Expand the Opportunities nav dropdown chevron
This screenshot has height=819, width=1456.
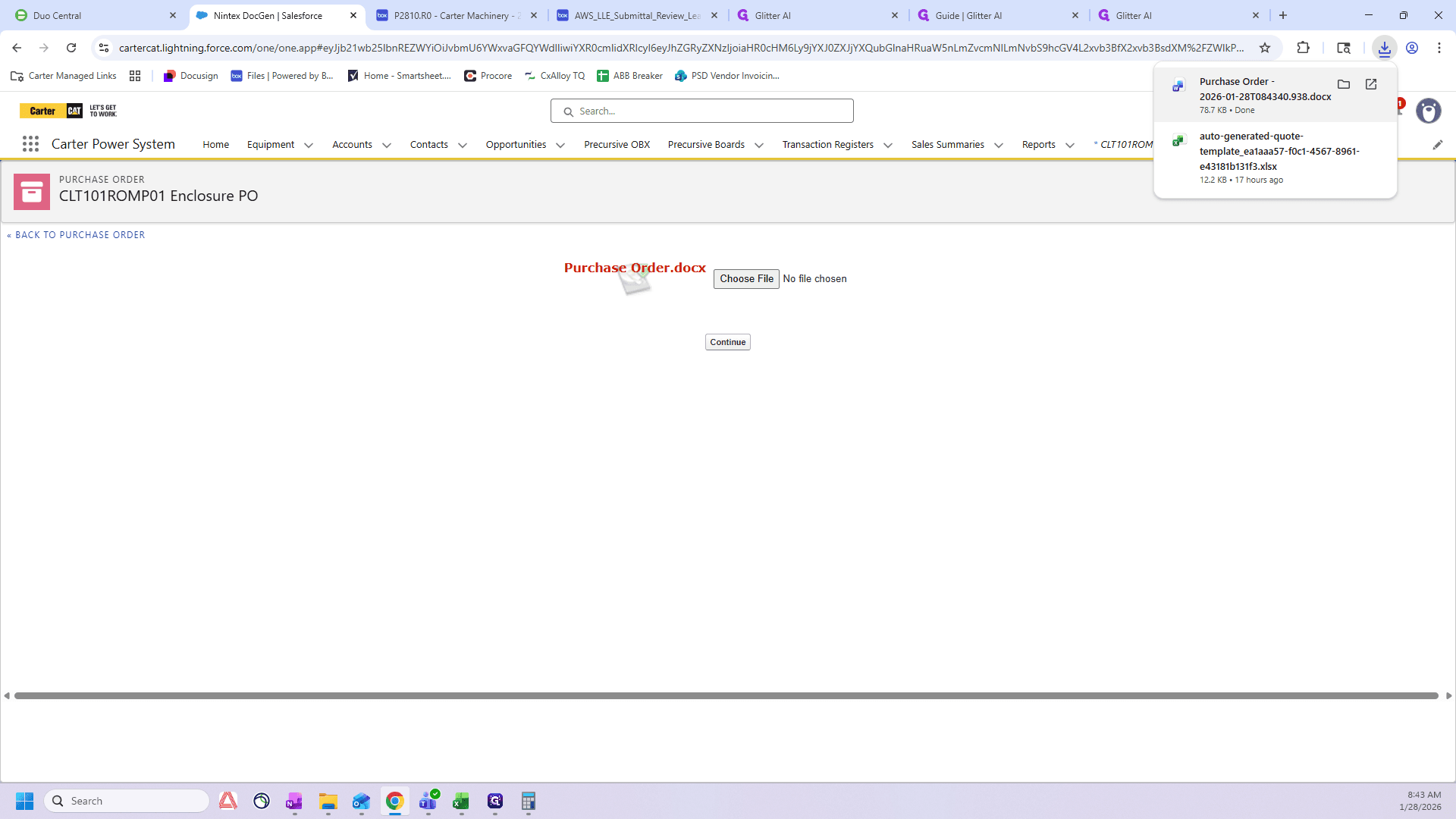click(x=560, y=145)
